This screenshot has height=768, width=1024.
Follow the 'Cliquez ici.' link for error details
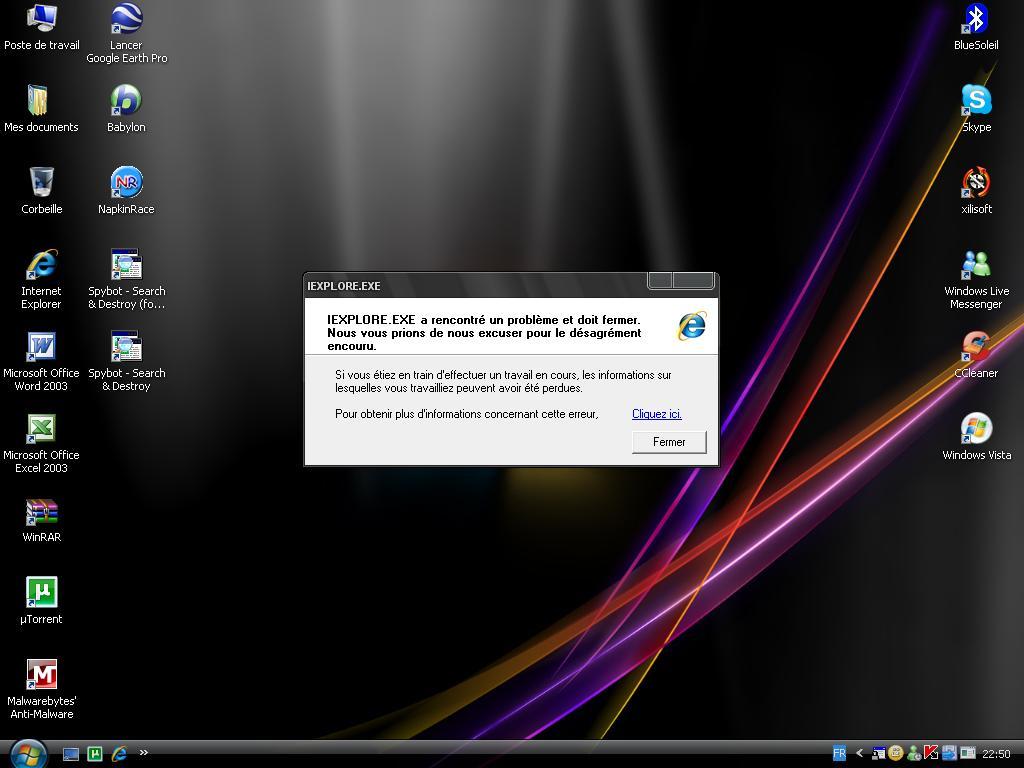[657, 414]
